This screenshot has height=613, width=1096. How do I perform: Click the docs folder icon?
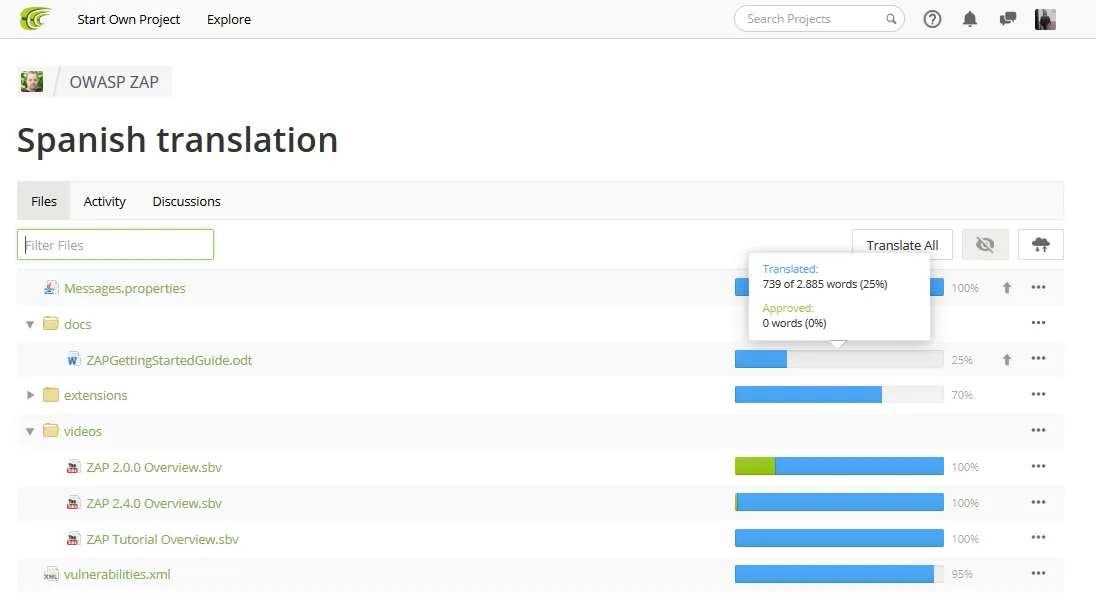click(x=50, y=323)
